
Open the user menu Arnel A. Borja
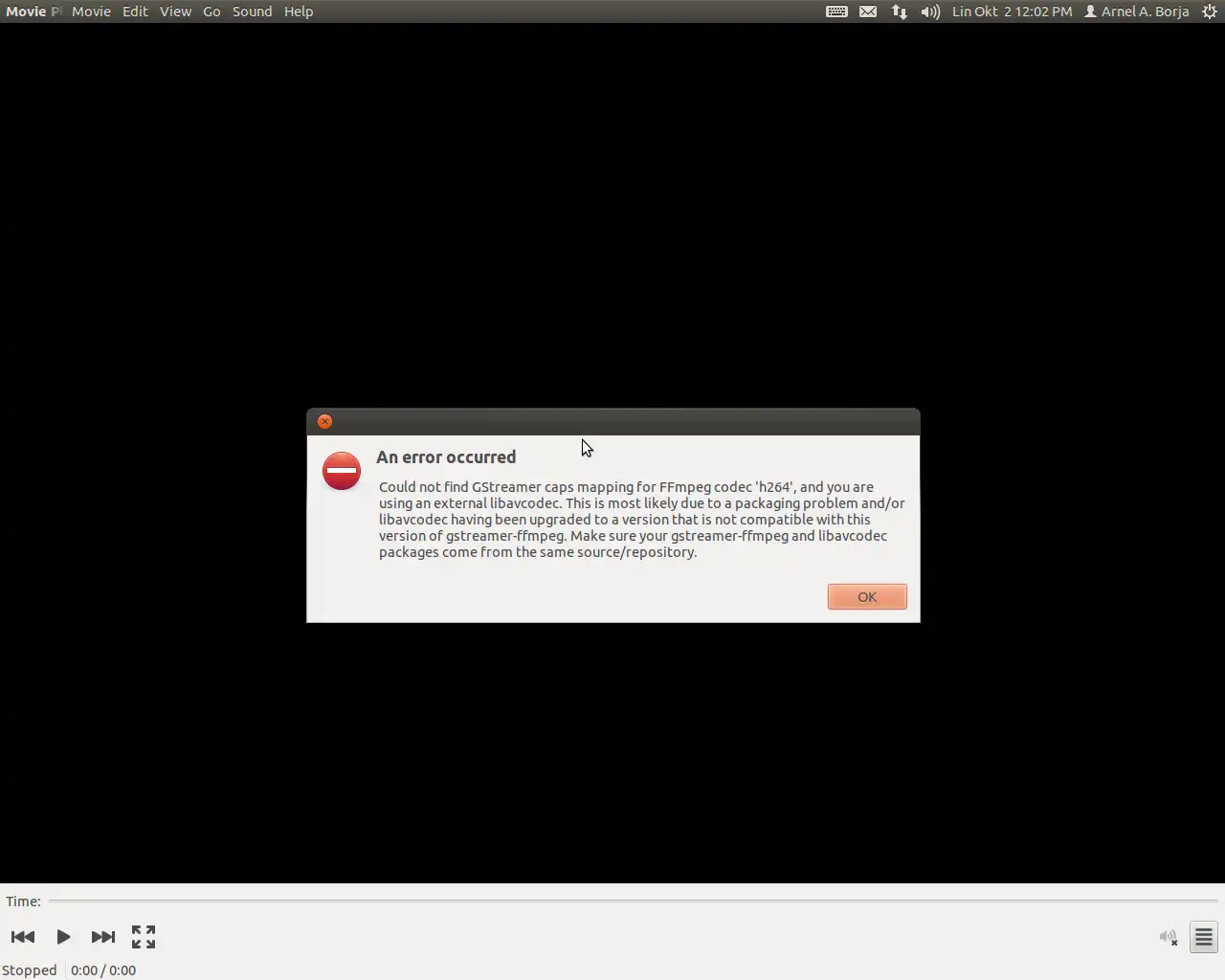coord(1137,11)
